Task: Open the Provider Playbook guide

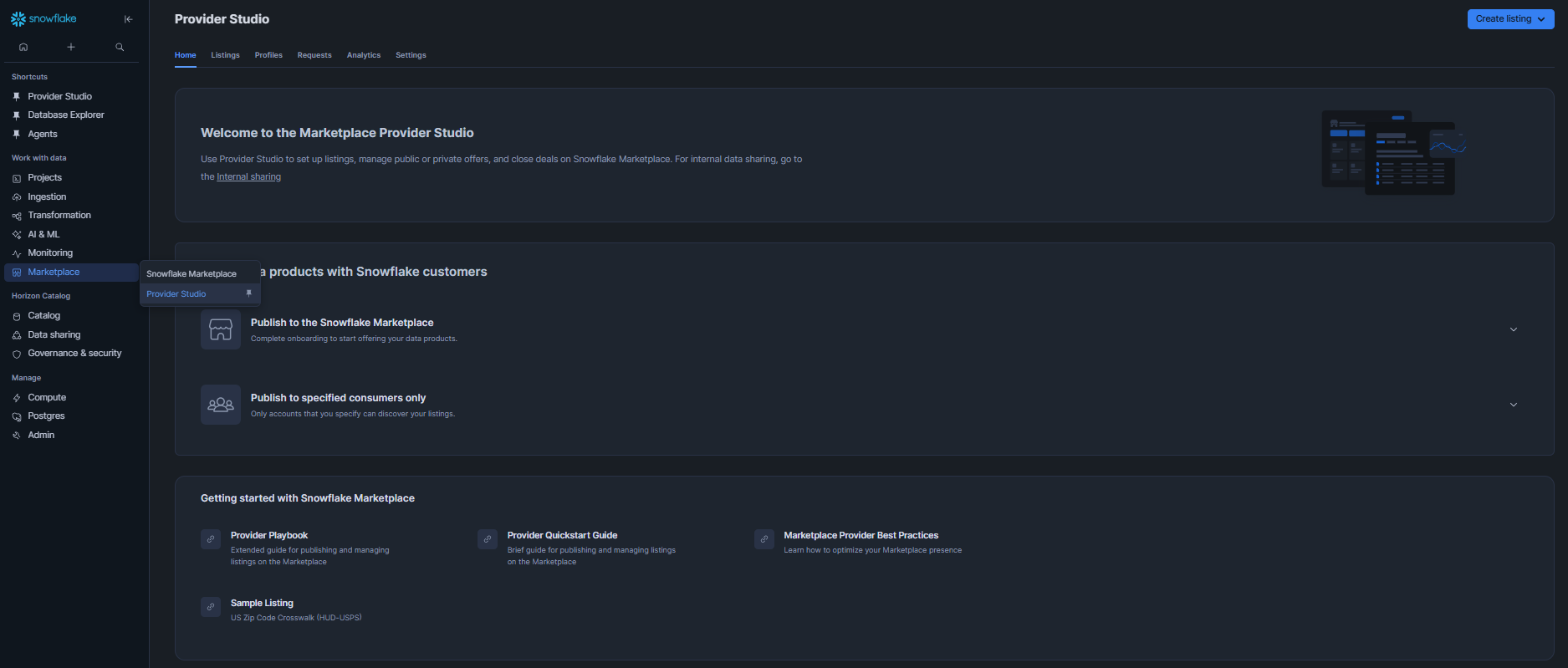Action: pyautogui.click(x=269, y=535)
